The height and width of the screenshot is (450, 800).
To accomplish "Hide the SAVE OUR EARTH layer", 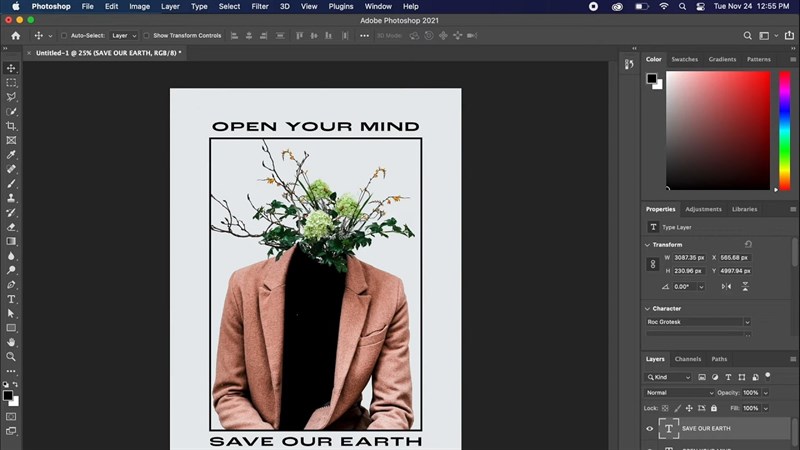I will [x=649, y=428].
